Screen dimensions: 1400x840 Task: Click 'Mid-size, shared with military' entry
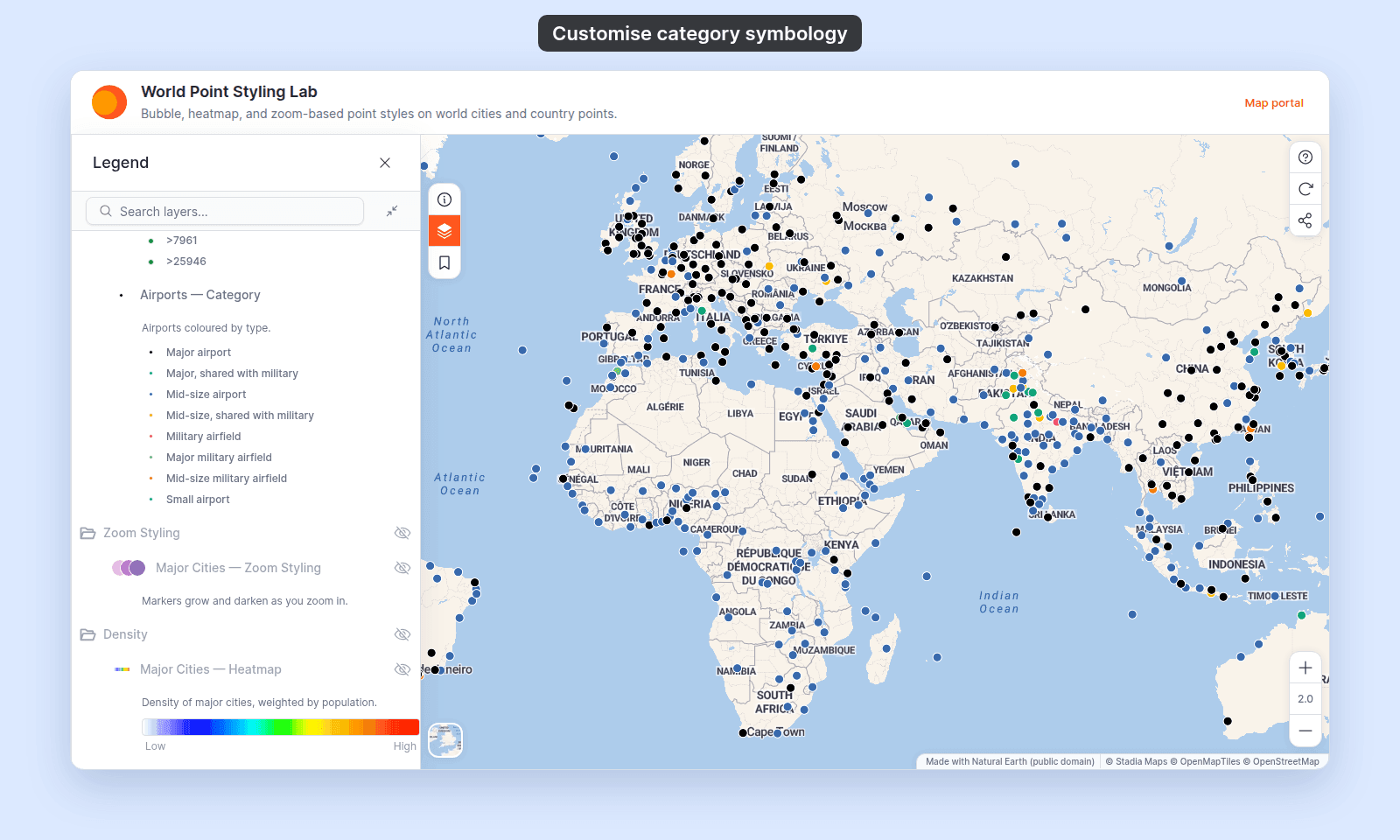pyautogui.click(x=240, y=416)
